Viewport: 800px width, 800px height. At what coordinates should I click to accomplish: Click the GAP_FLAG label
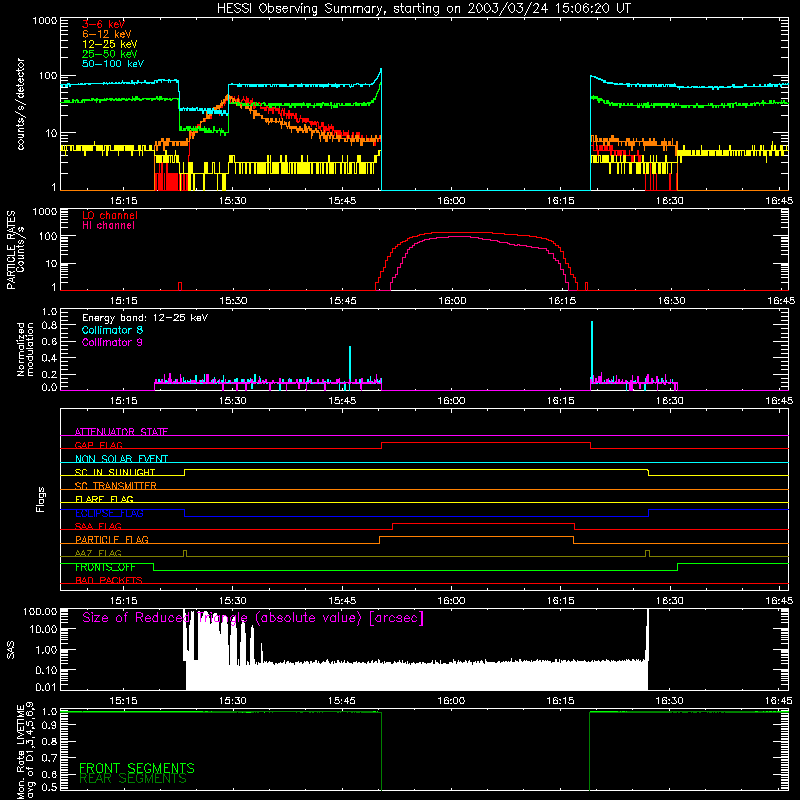click(98, 445)
